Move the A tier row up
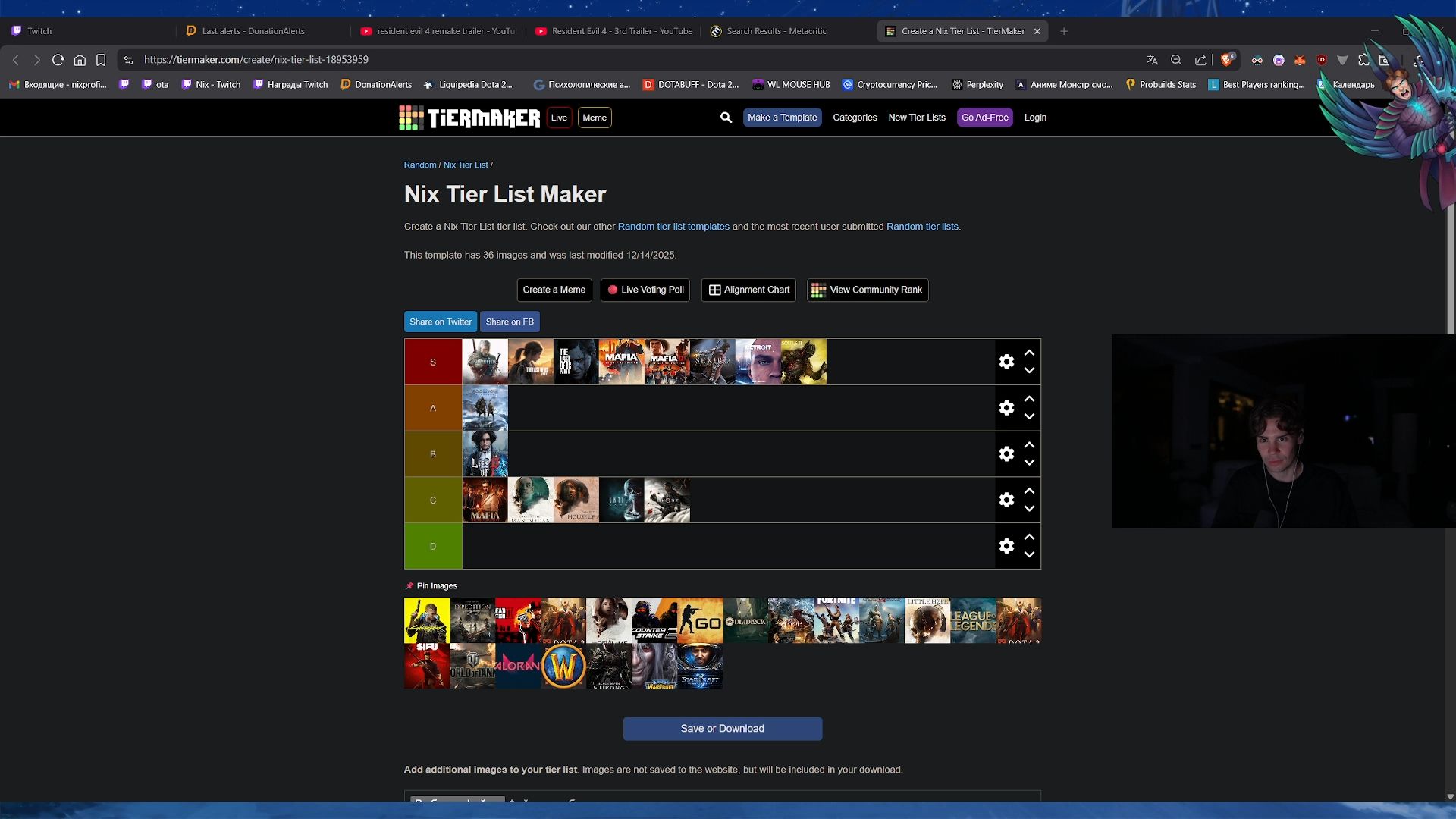Viewport: 1456px width, 819px height. 1029,399
